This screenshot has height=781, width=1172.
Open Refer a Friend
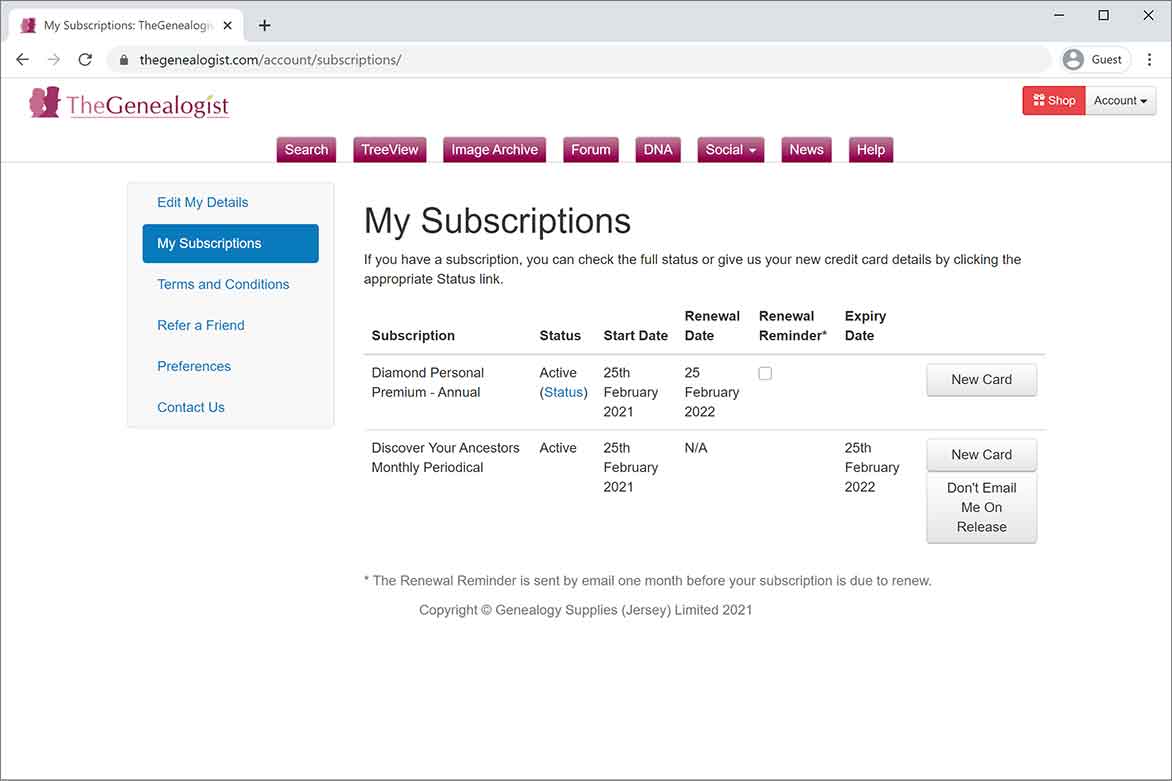(x=200, y=326)
